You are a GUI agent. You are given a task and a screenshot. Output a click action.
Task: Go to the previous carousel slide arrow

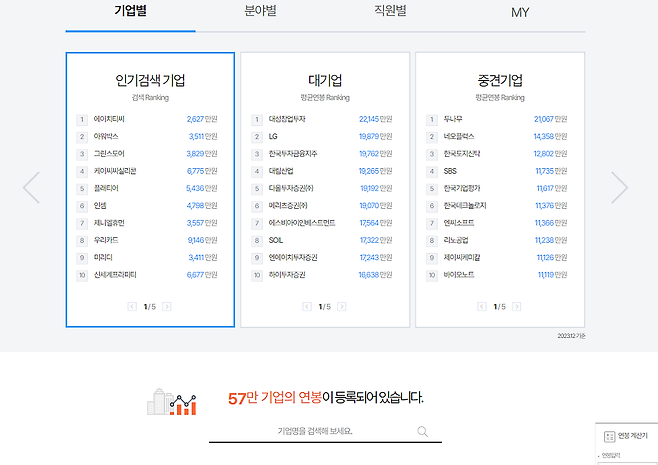tap(31, 188)
